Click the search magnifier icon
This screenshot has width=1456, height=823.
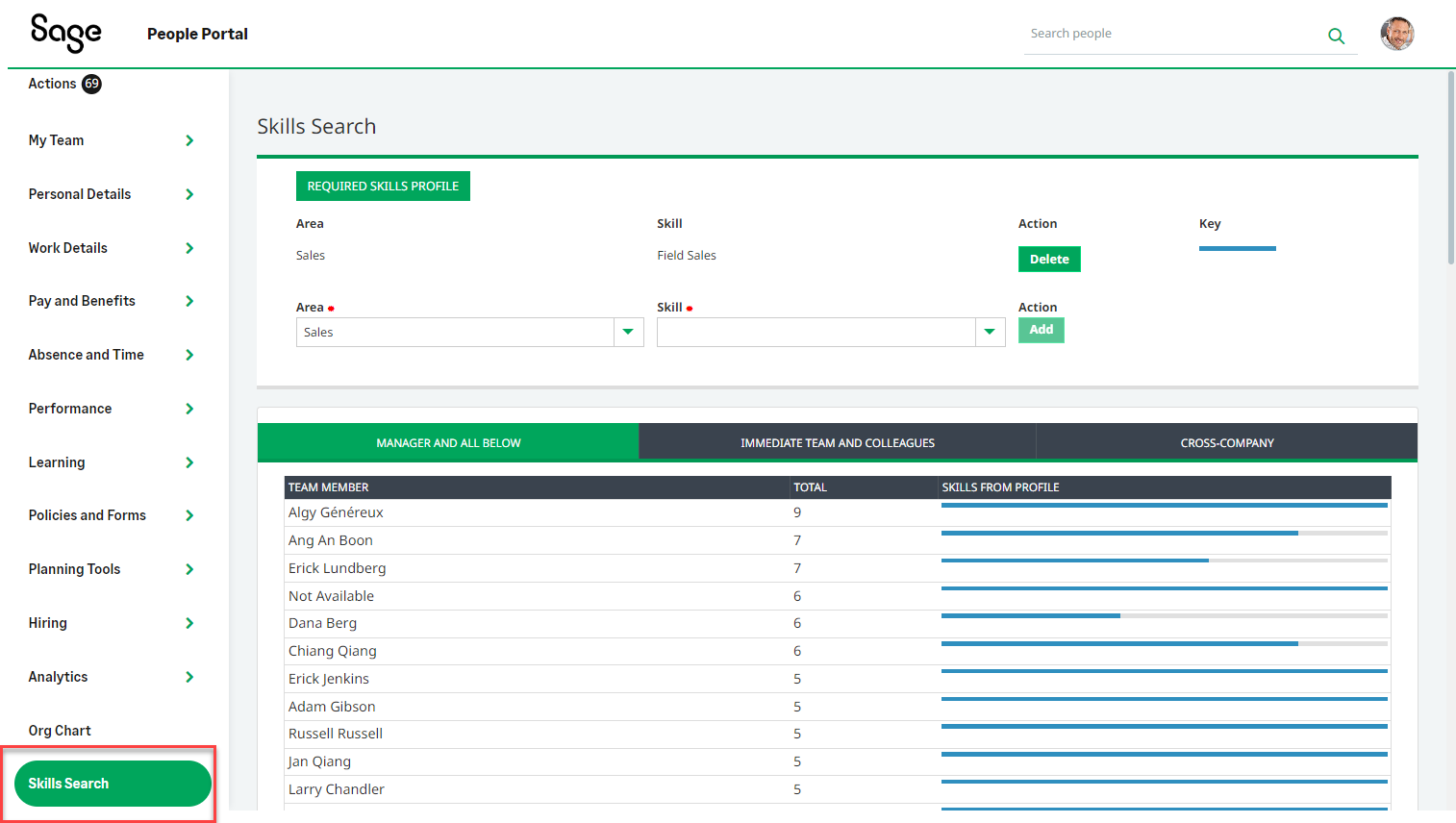coord(1336,36)
